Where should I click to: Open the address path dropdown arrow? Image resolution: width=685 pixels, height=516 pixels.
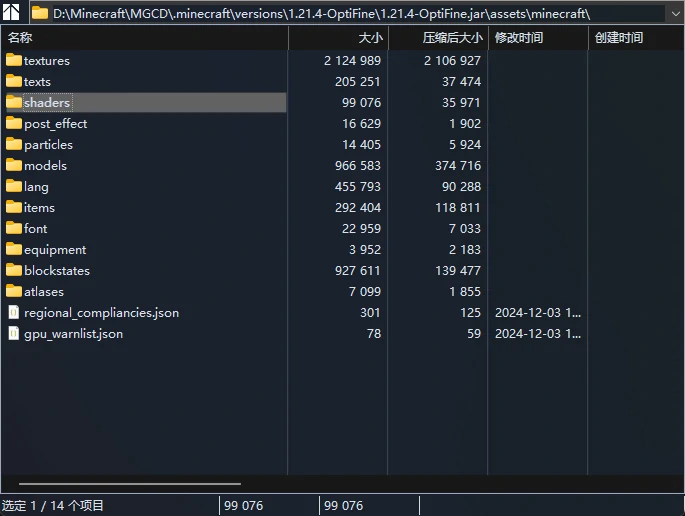tap(675, 14)
